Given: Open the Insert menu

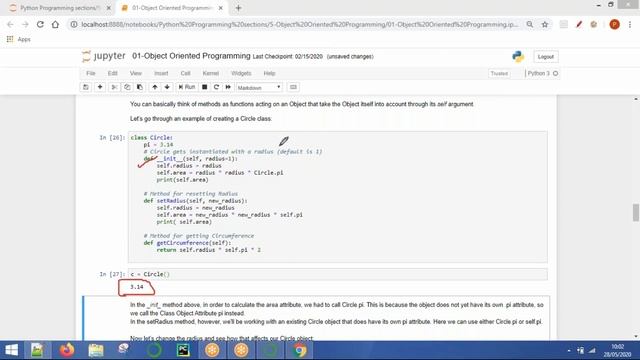Looking at the screenshot, I should click(x=161, y=73).
